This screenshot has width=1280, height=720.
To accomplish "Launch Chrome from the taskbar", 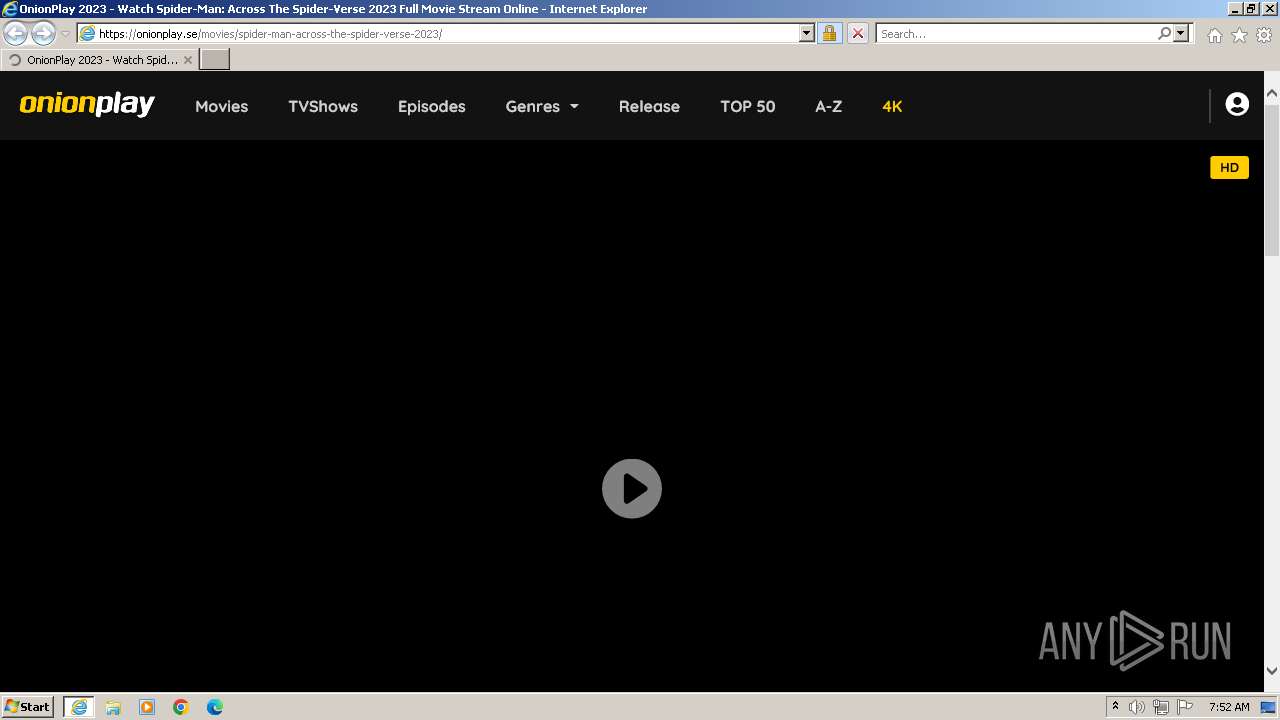I will pyautogui.click(x=181, y=707).
